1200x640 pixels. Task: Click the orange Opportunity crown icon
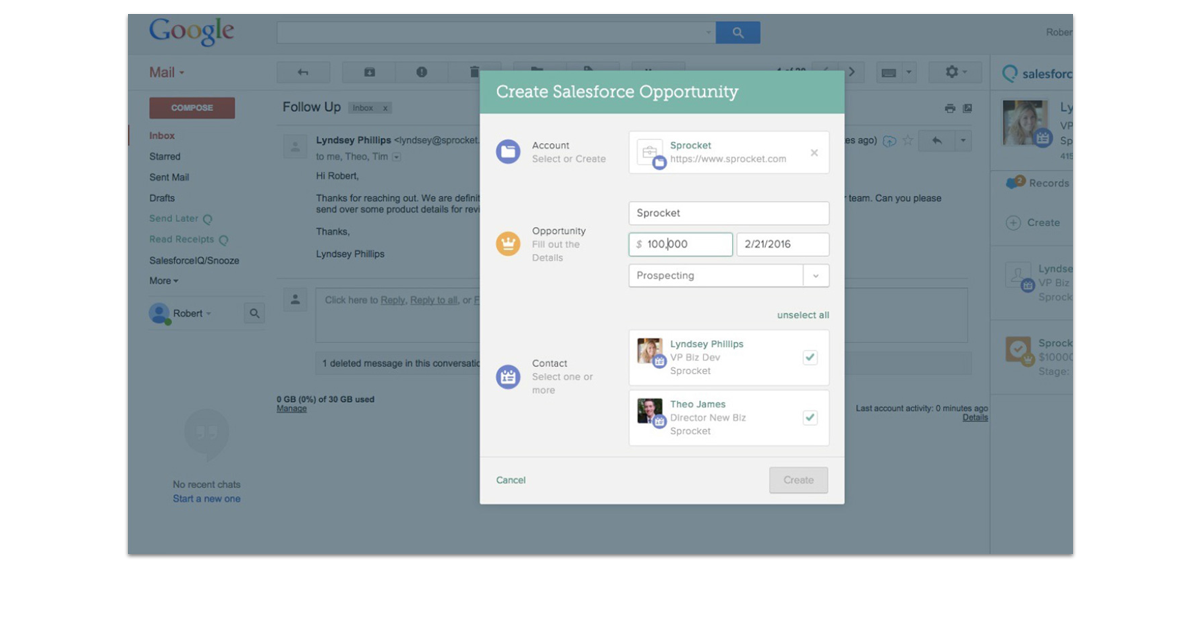coord(508,244)
